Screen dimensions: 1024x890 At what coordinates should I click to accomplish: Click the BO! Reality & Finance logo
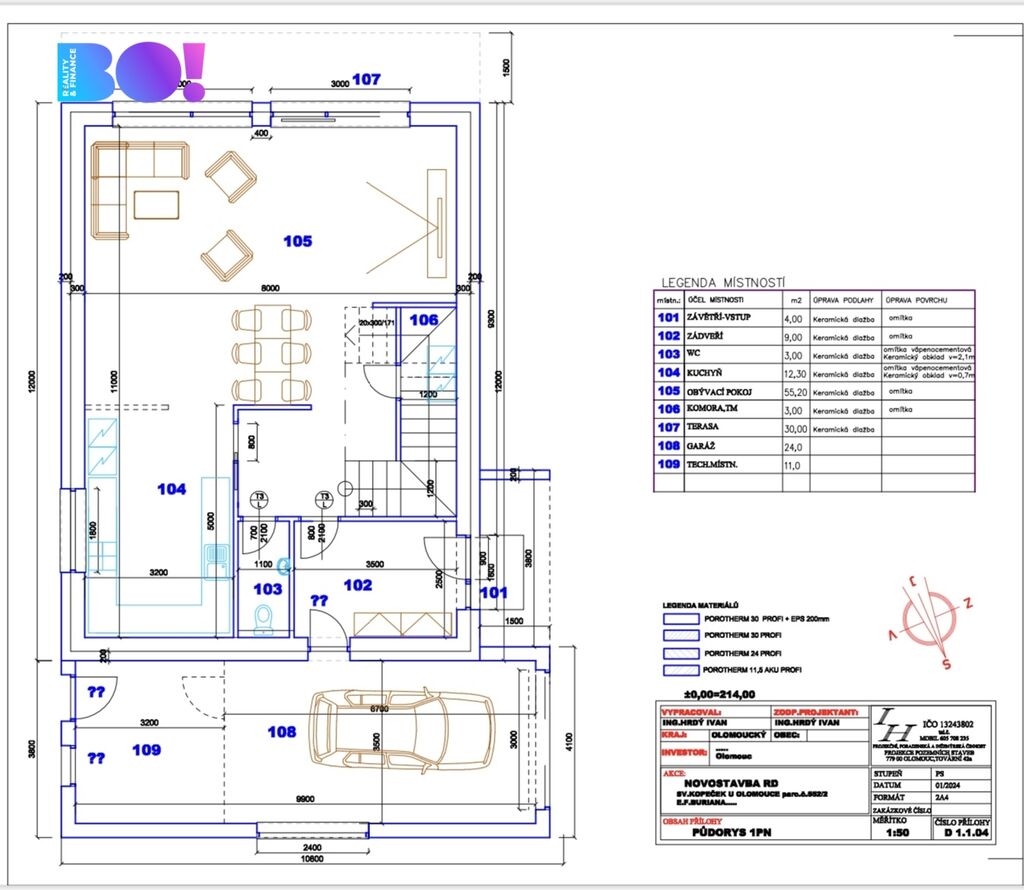[130, 71]
